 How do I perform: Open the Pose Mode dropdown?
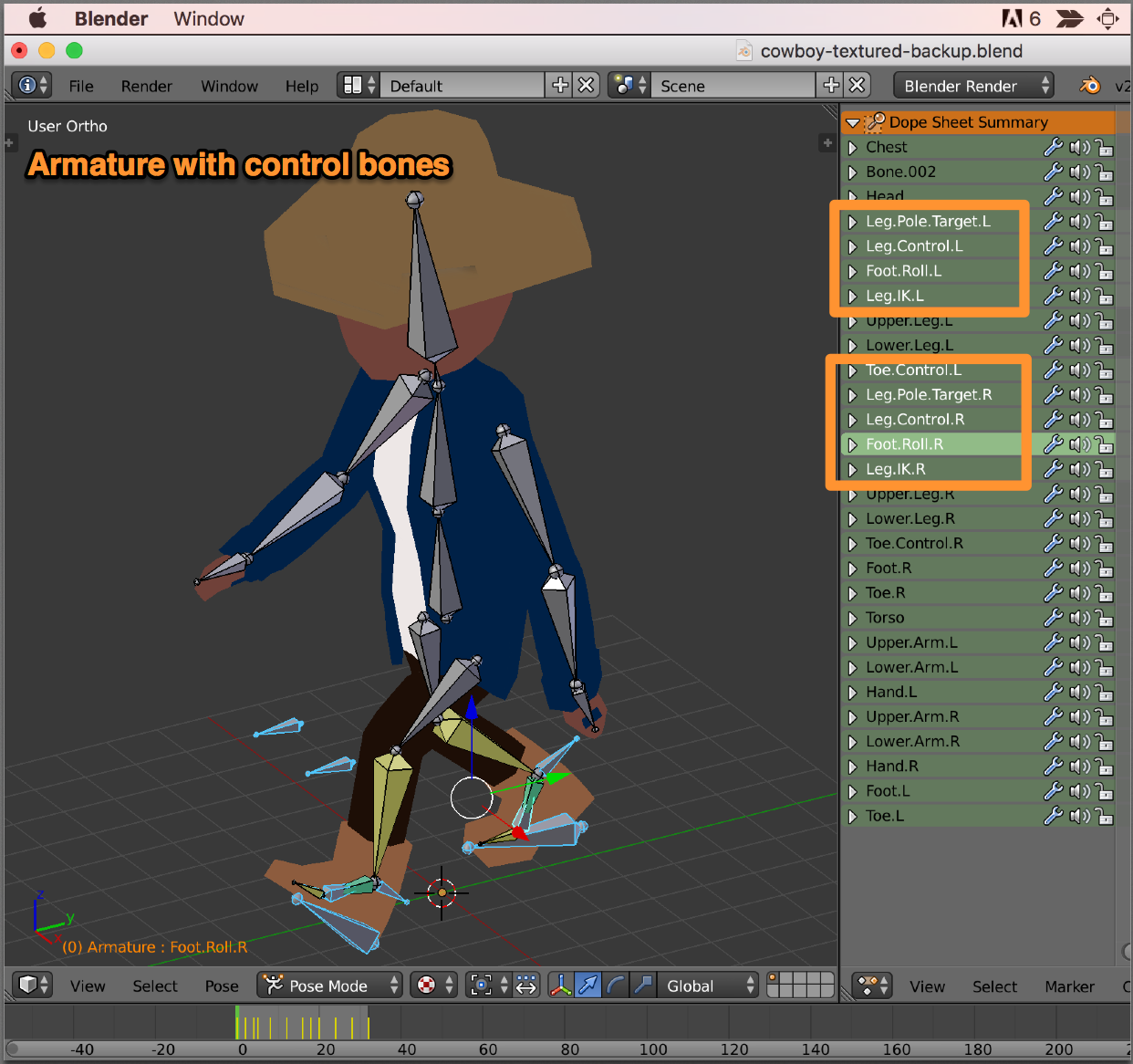point(330,985)
